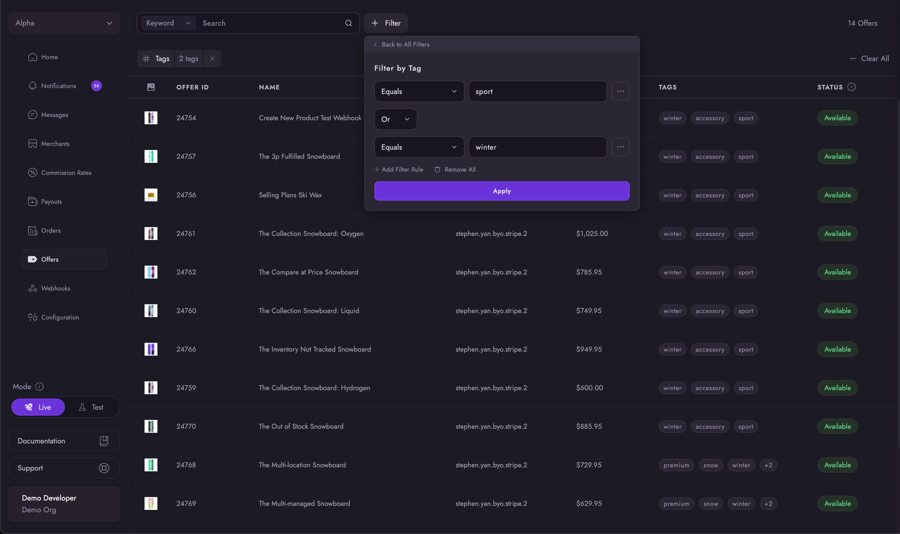Click premium tag on The Multi-location Snowboard

tap(676, 465)
